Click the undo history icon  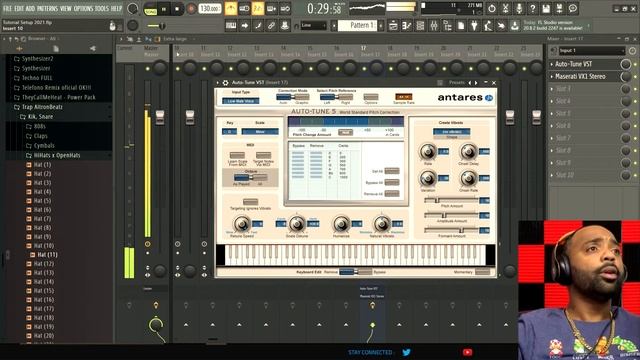[x=492, y=9]
